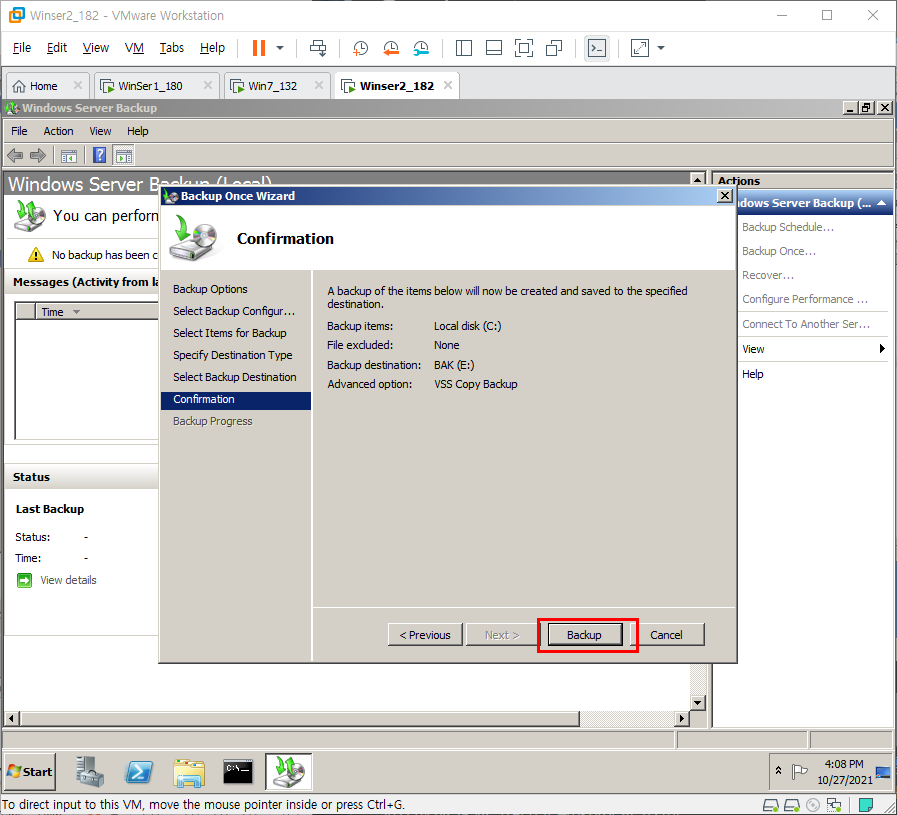The height and width of the screenshot is (815, 897).
Task: Select the Select Backup Configuration step
Action: [234, 311]
